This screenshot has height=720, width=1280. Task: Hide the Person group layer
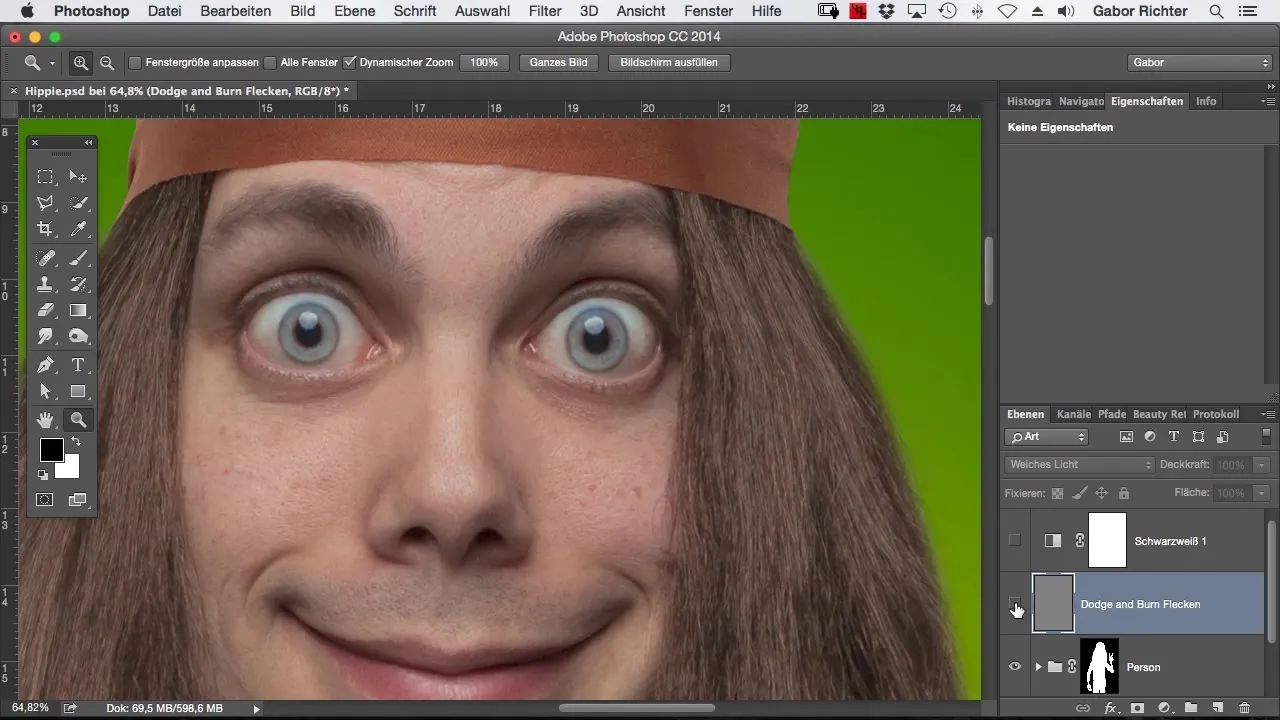click(1015, 667)
